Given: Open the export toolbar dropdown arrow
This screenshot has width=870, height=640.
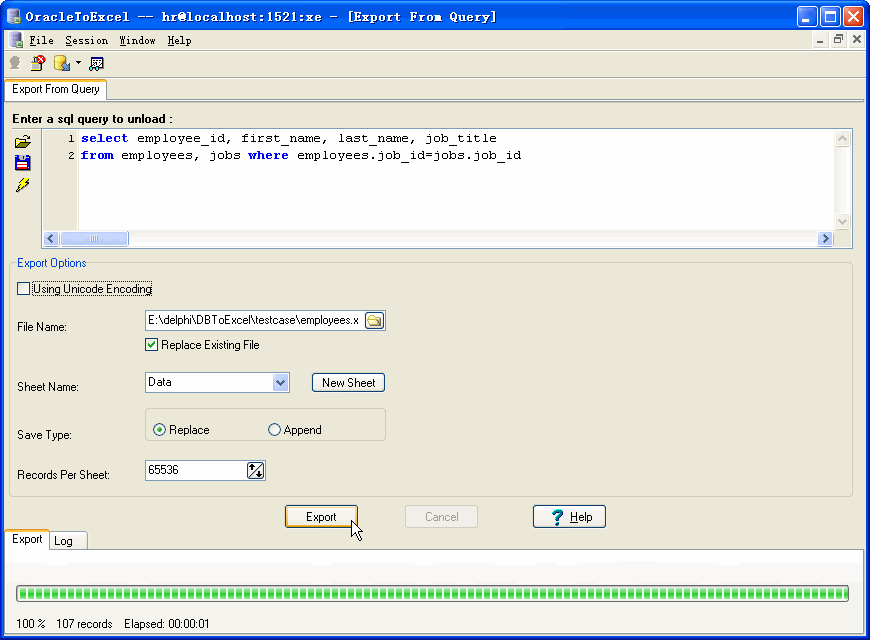Looking at the screenshot, I should coord(78,63).
